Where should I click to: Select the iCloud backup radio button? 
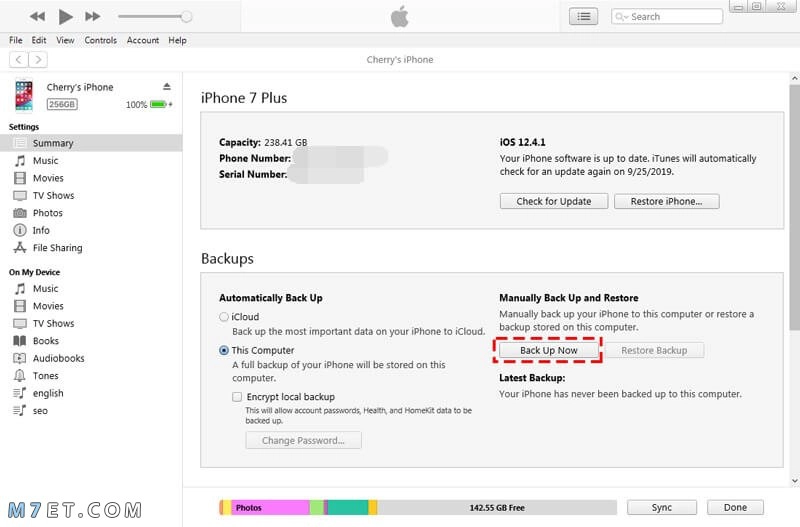pos(223,317)
